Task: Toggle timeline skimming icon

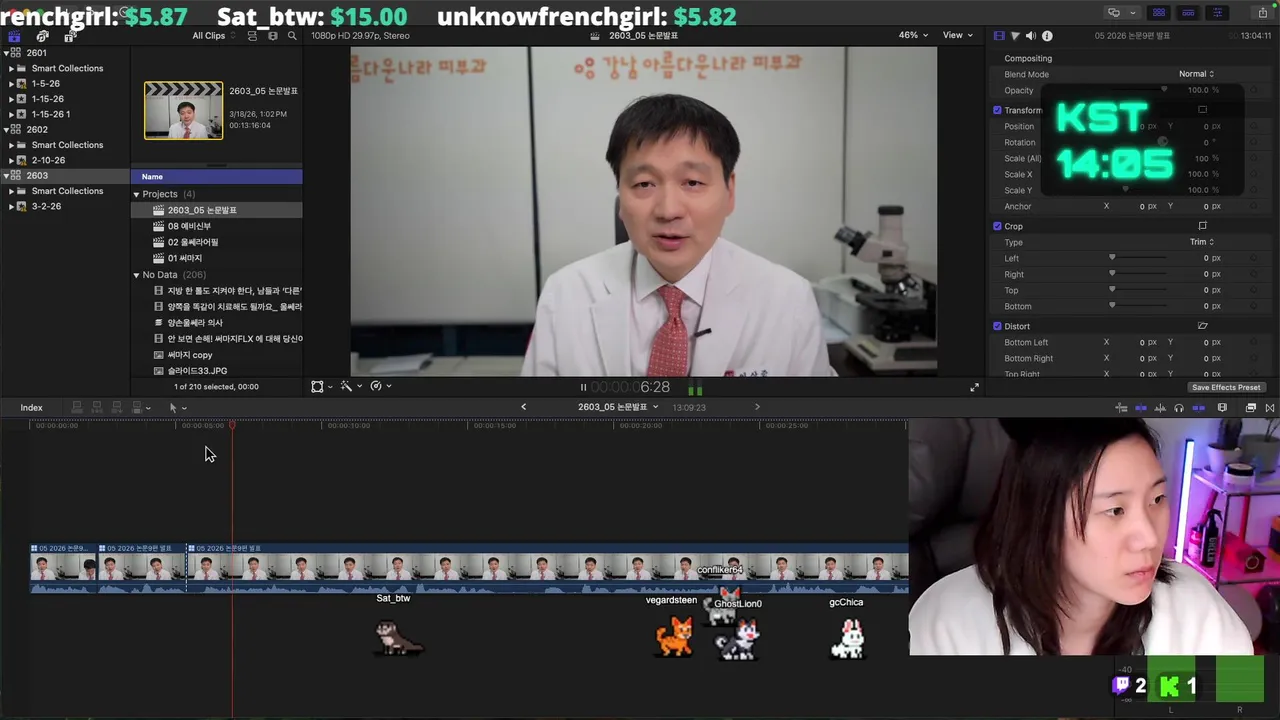Action: (1141, 408)
